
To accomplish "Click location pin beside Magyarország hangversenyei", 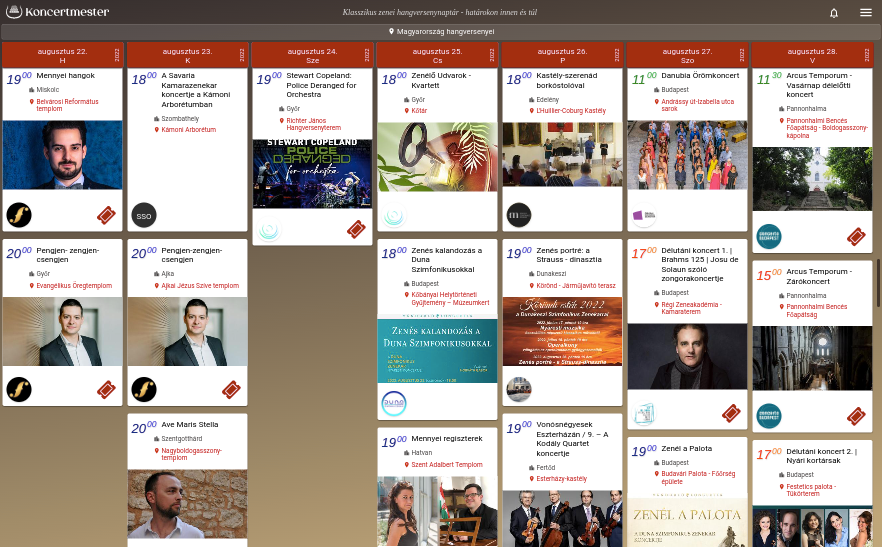I will [x=392, y=32].
